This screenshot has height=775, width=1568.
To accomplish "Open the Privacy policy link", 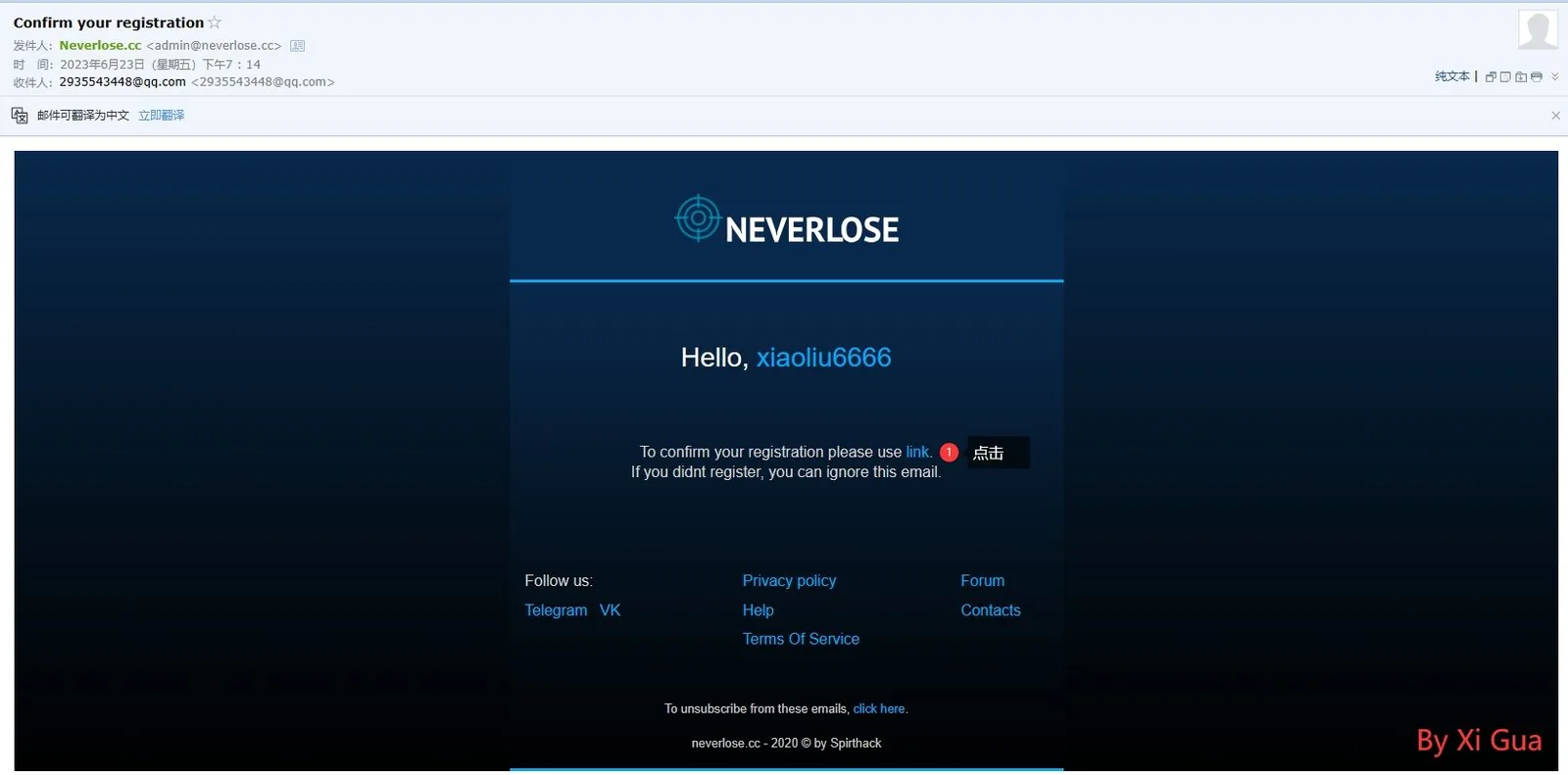I will [789, 581].
